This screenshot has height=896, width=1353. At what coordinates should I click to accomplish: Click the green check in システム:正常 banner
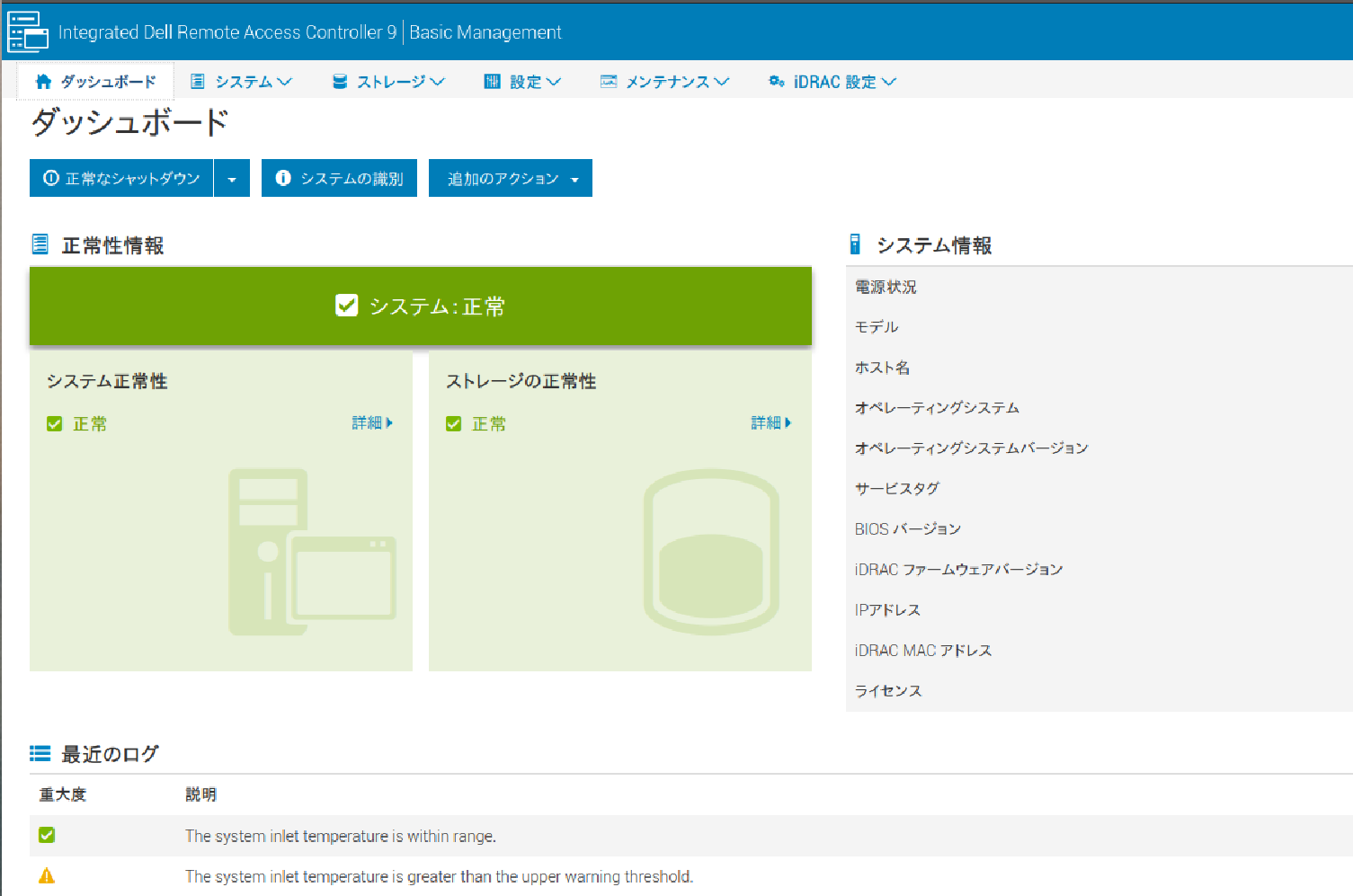346,306
